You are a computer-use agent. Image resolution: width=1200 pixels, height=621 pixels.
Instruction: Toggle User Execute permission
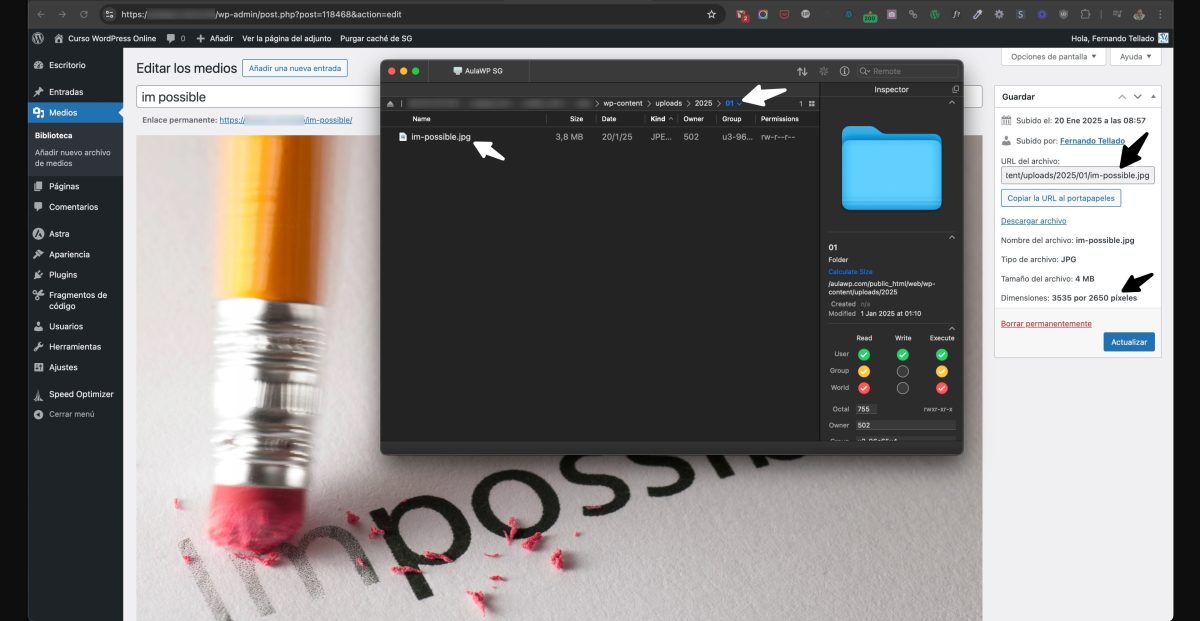coord(941,354)
